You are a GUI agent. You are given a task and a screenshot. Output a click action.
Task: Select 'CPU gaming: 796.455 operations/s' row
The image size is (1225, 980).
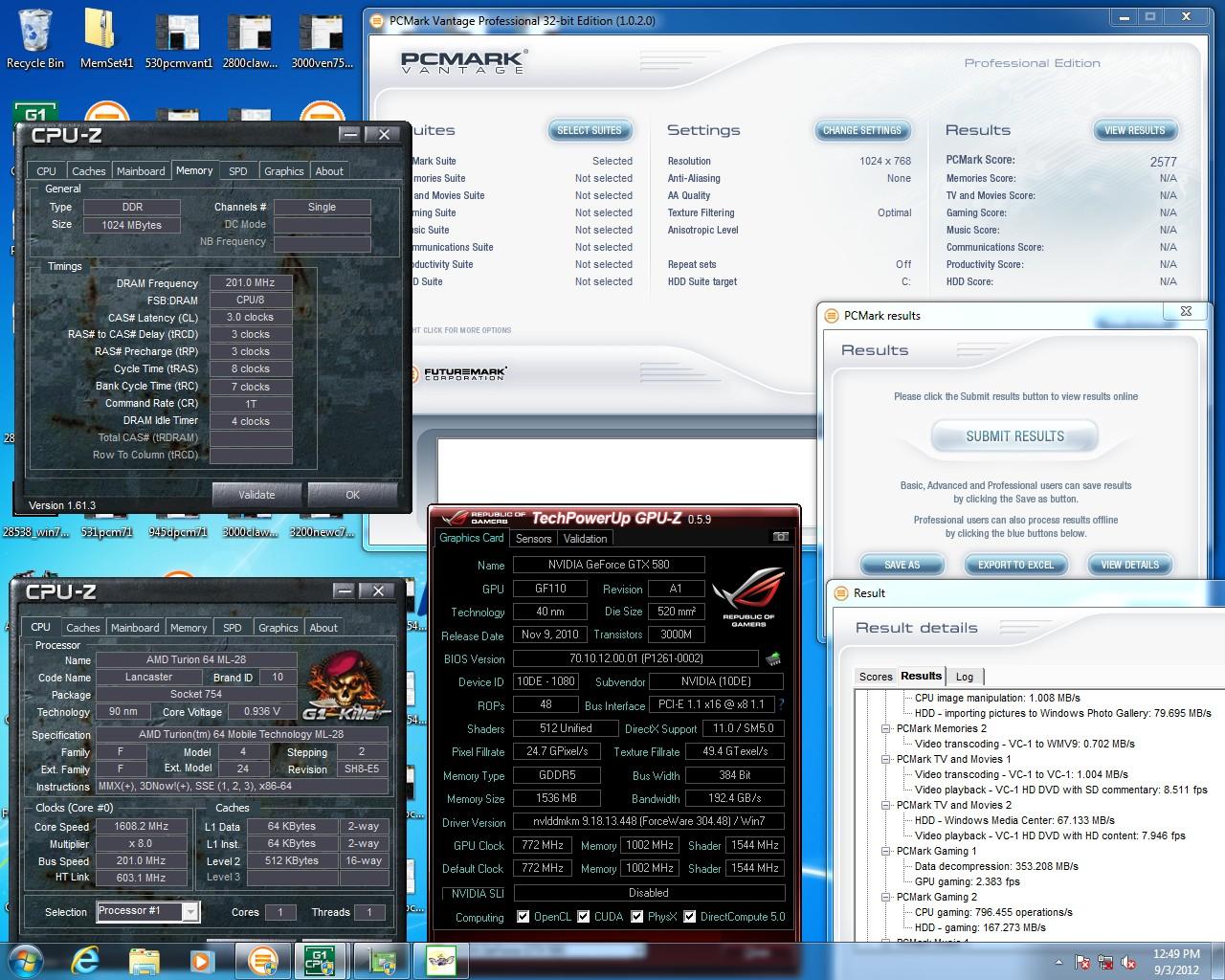pos(993,912)
